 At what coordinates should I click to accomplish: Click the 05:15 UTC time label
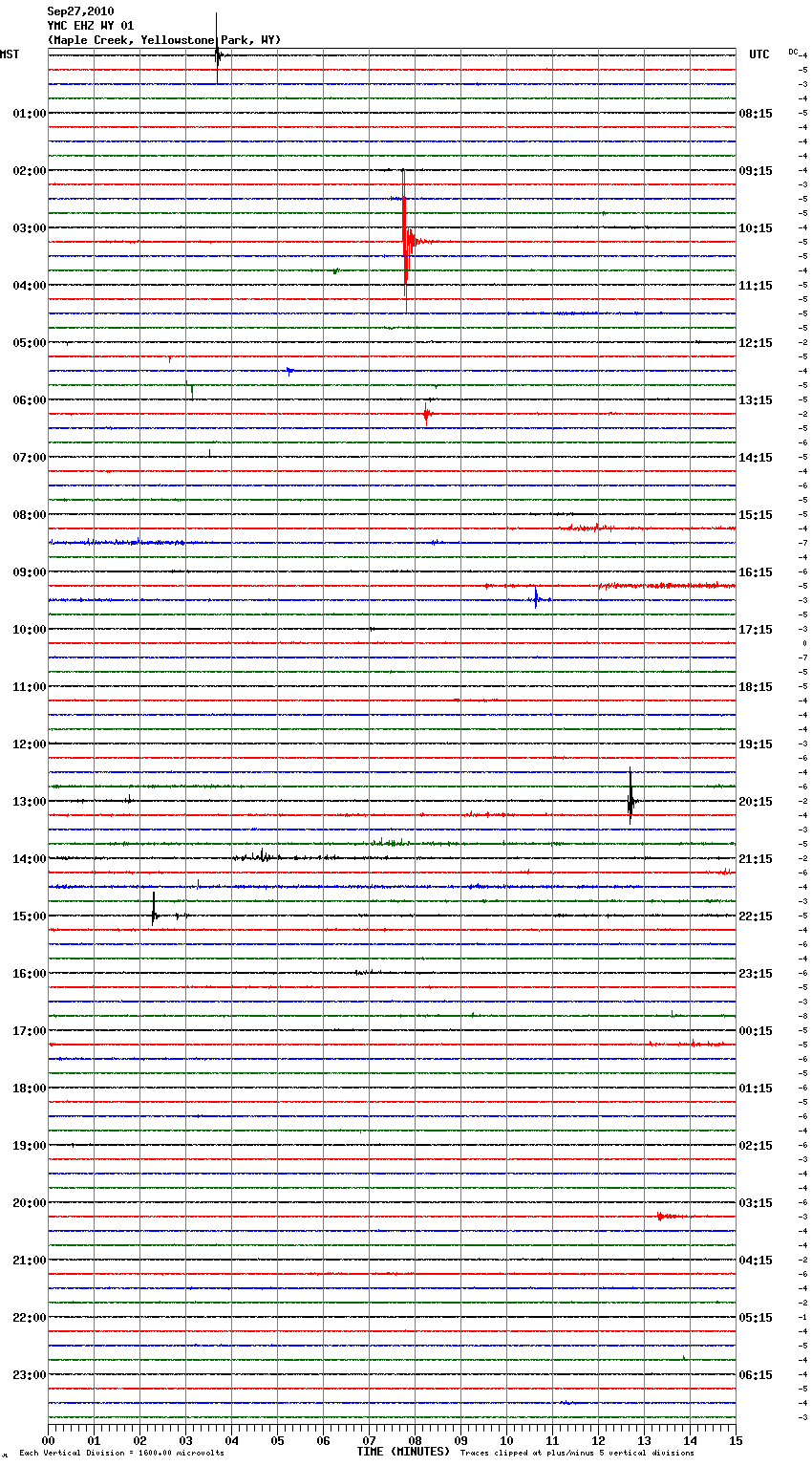(x=756, y=1318)
